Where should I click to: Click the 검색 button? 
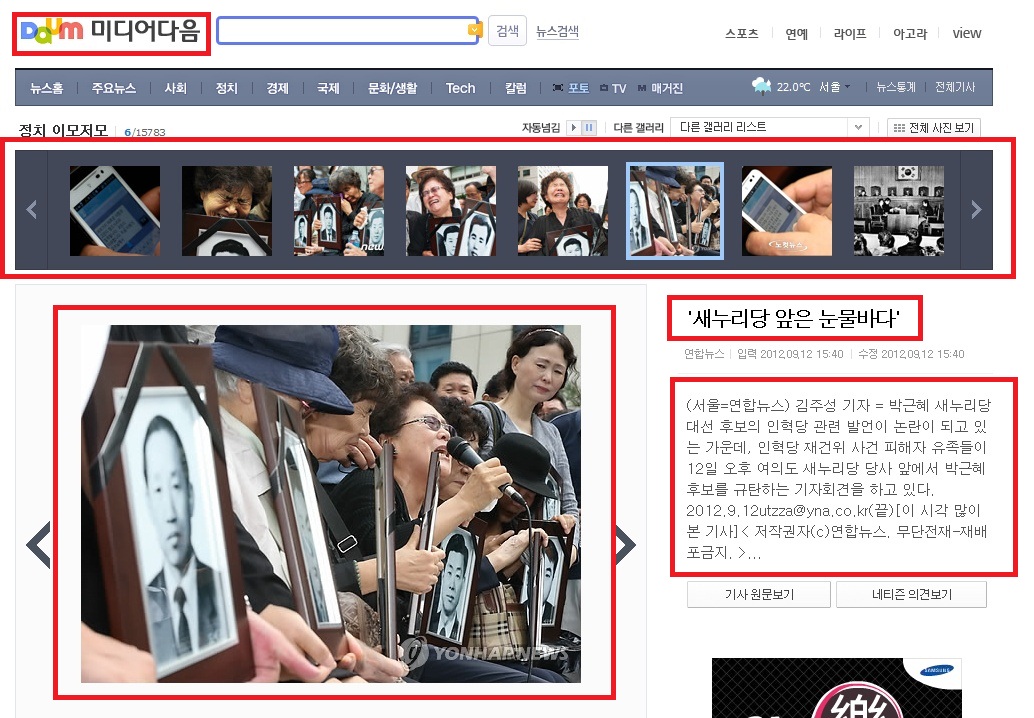[x=507, y=31]
